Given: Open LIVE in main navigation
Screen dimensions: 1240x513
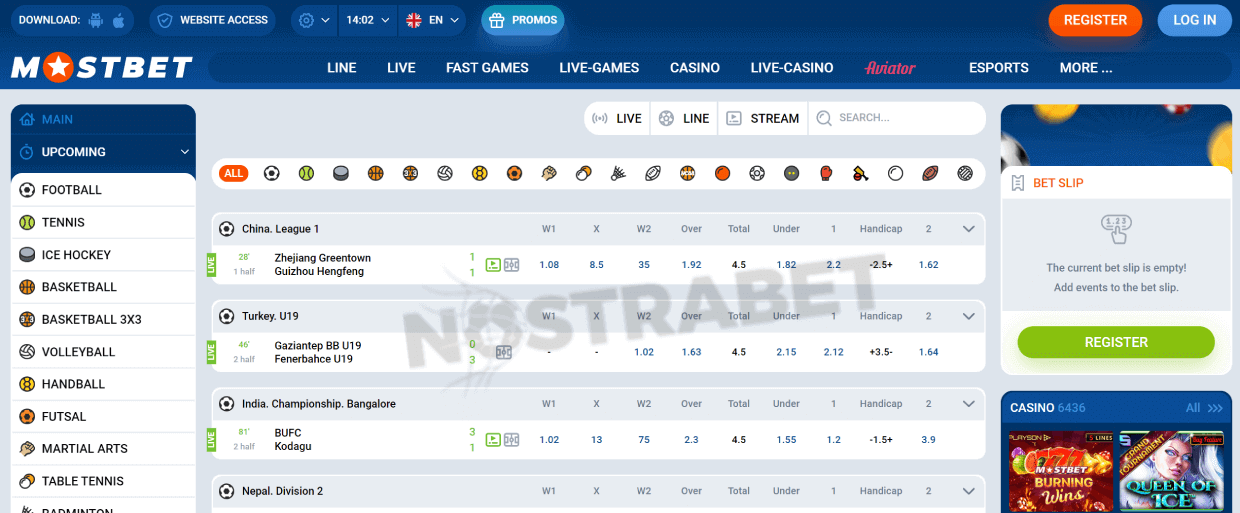Looking at the screenshot, I should point(401,68).
